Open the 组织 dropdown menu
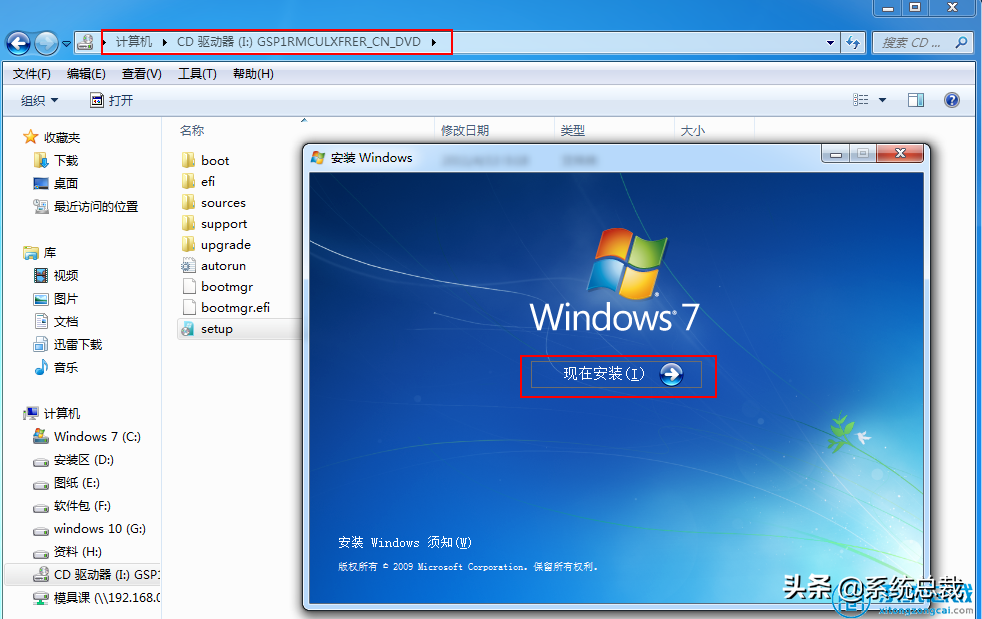Viewport: 982px width, 619px height. 40,99
